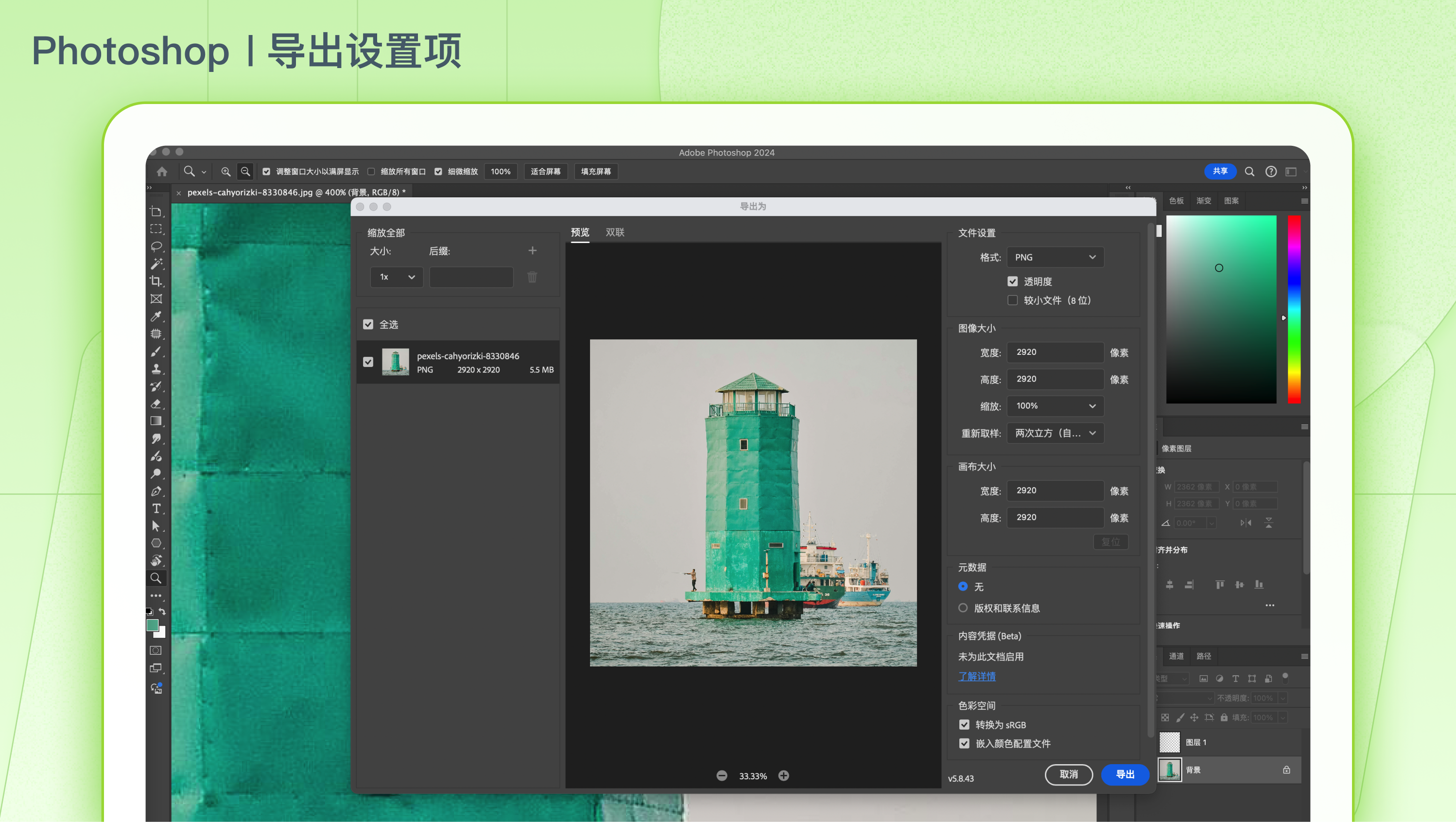The image size is (1456, 822).
Task: Select the Gradient tool
Action: [x=156, y=421]
